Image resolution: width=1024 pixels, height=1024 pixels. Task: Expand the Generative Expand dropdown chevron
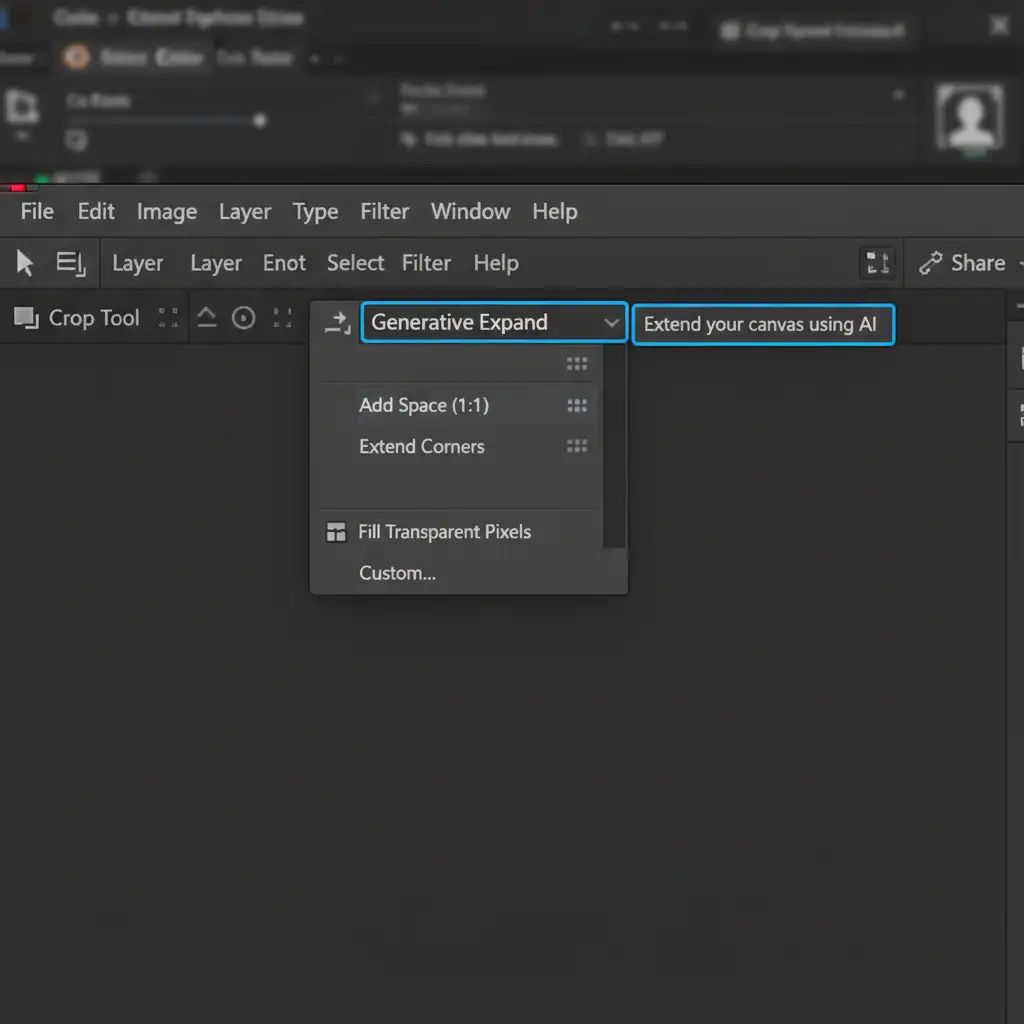[x=611, y=323]
